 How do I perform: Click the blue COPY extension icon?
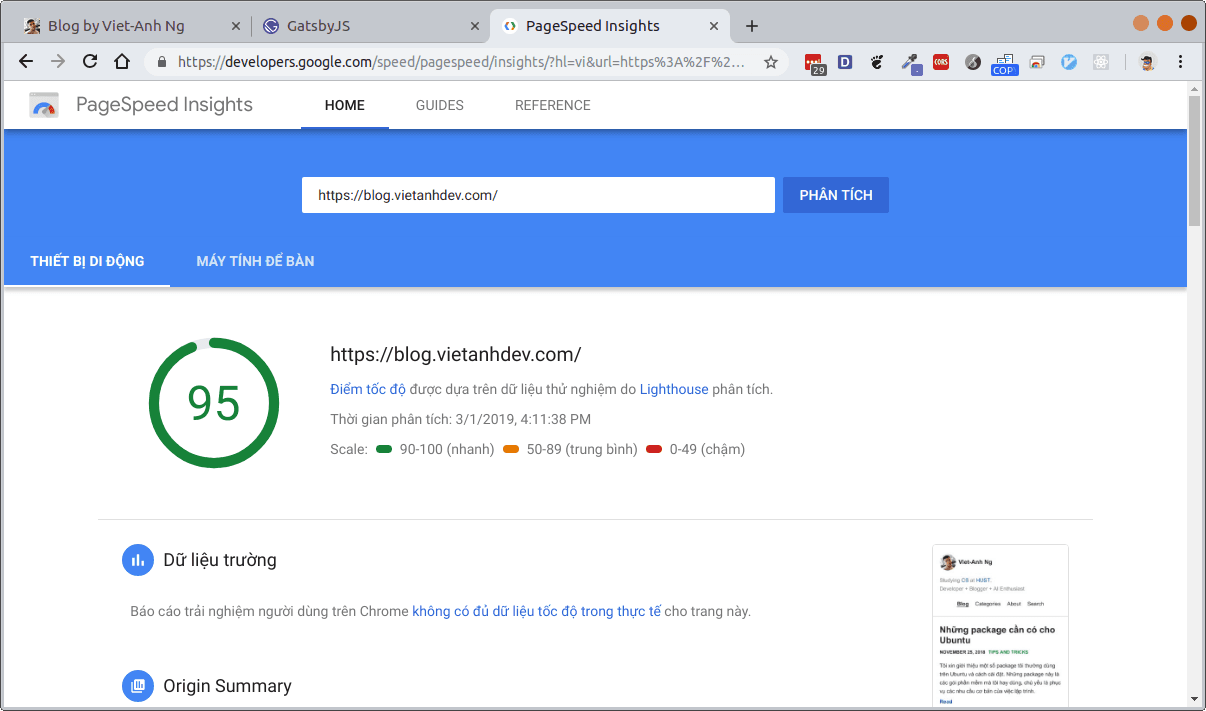(x=1004, y=62)
